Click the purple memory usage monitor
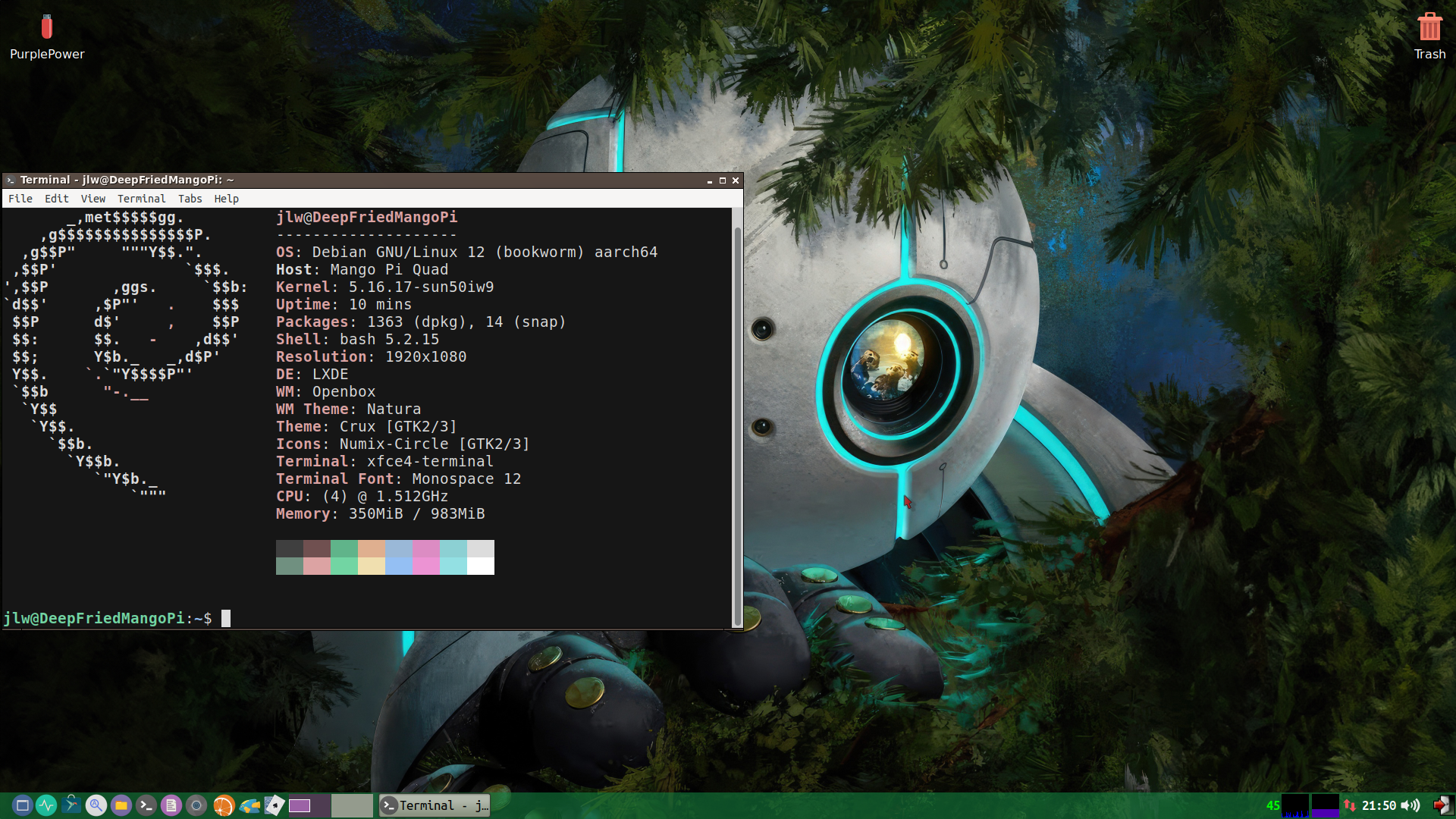Screen dimensions: 1456x819 (x=1325, y=805)
